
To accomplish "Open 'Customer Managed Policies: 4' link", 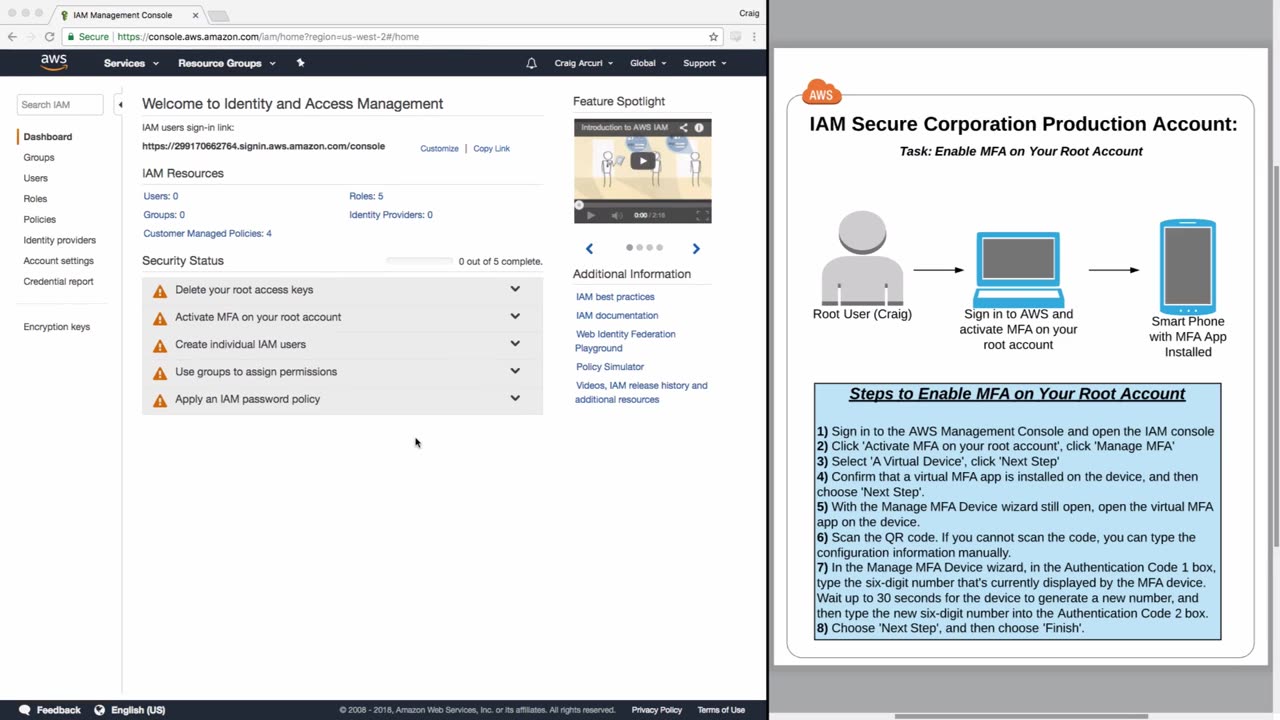I will point(207,233).
